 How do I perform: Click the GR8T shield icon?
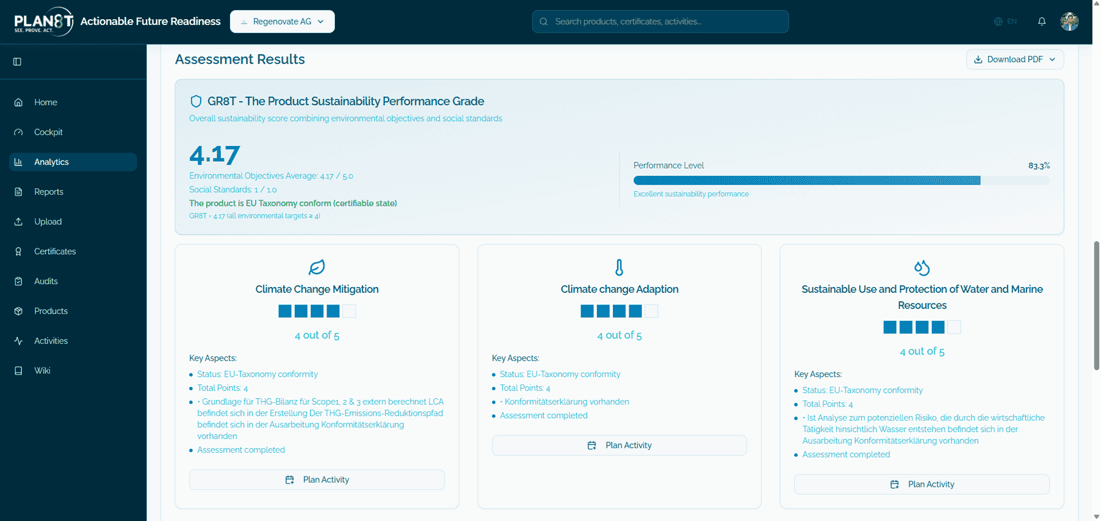coord(196,101)
